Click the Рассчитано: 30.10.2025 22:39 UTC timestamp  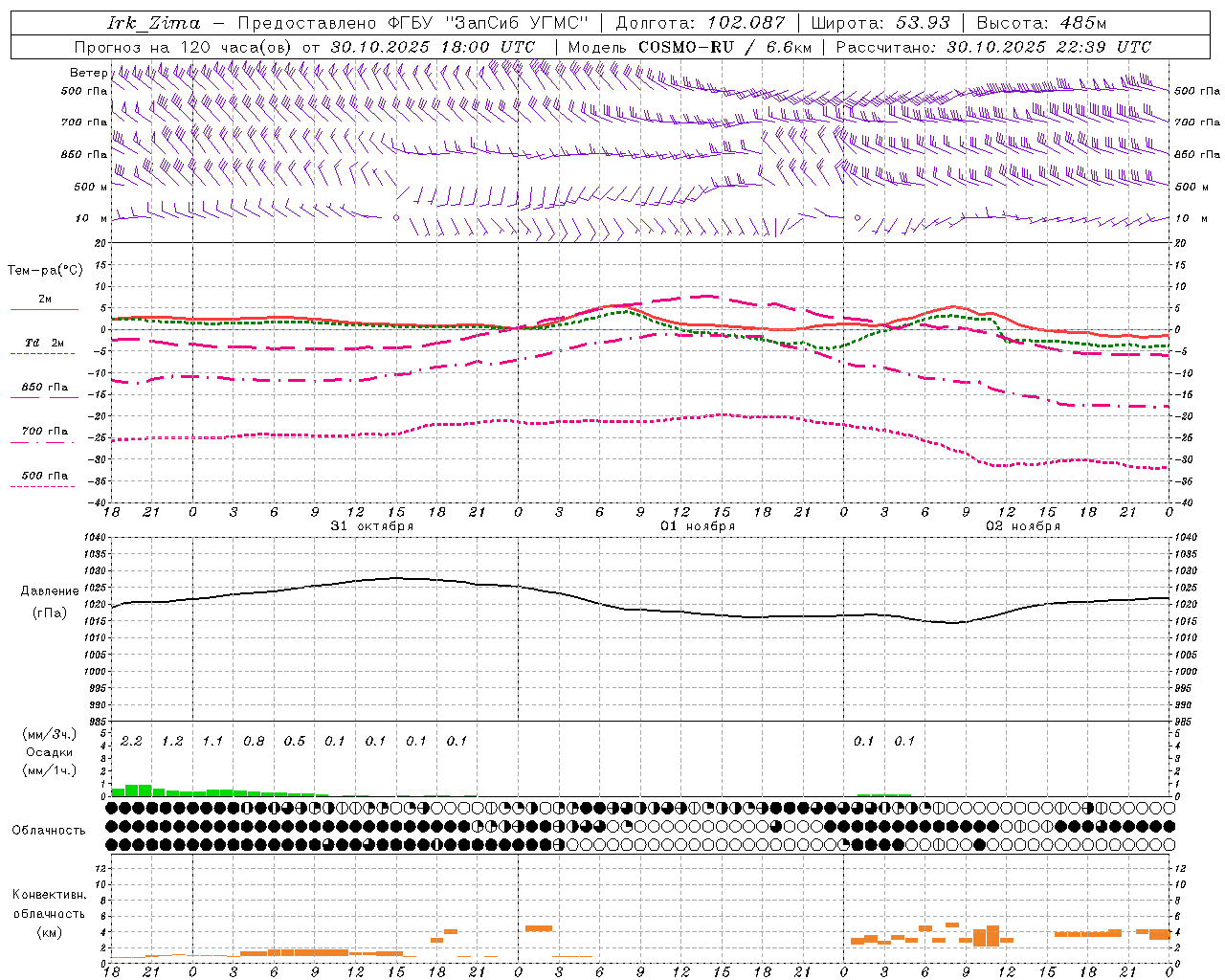[993, 47]
